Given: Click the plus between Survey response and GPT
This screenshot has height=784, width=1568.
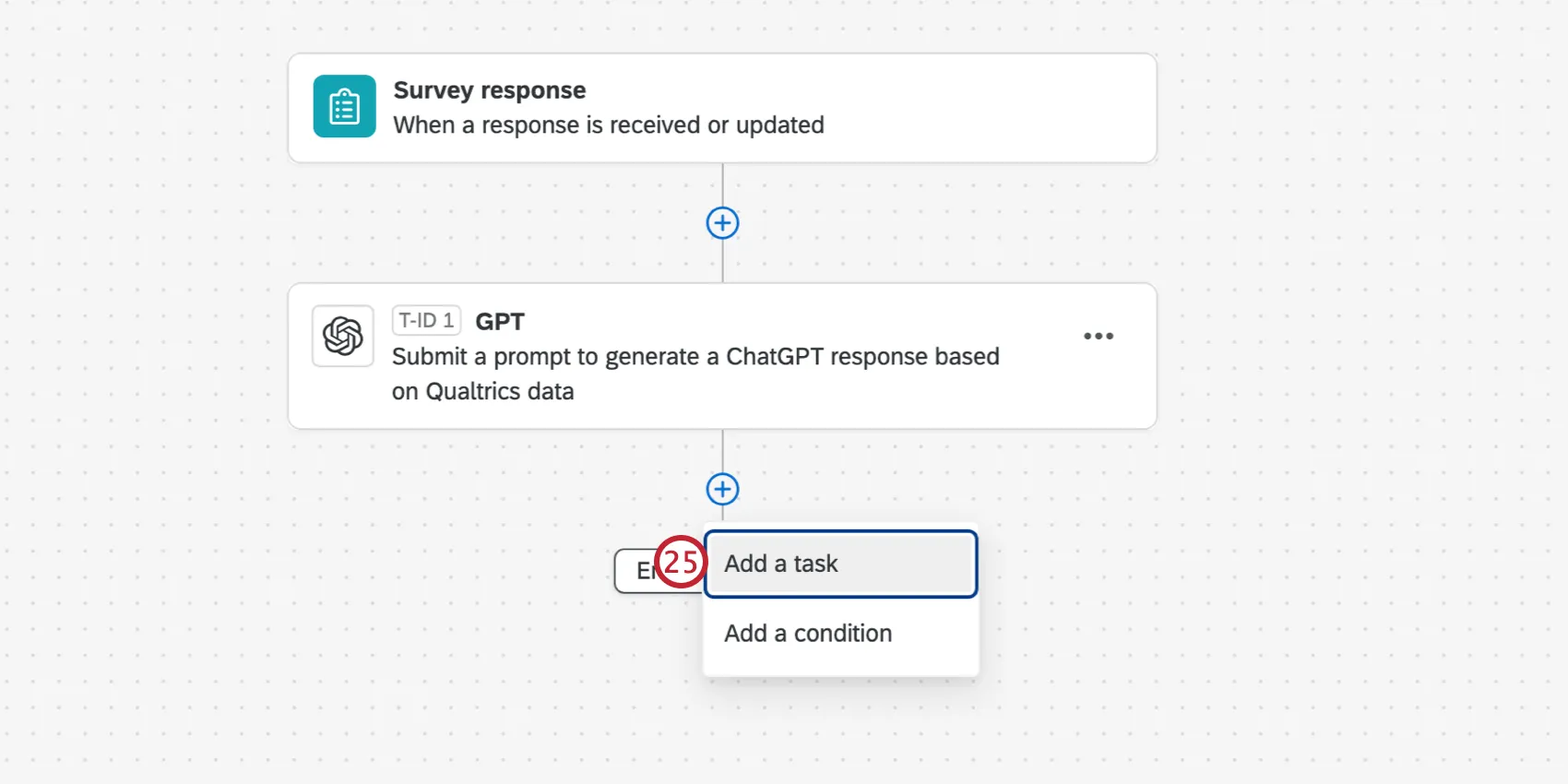Looking at the screenshot, I should 722,222.
